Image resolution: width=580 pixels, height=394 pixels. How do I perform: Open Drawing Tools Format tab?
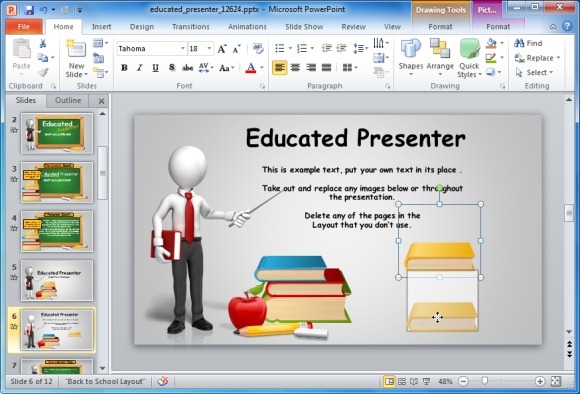[x=440, y=27]
